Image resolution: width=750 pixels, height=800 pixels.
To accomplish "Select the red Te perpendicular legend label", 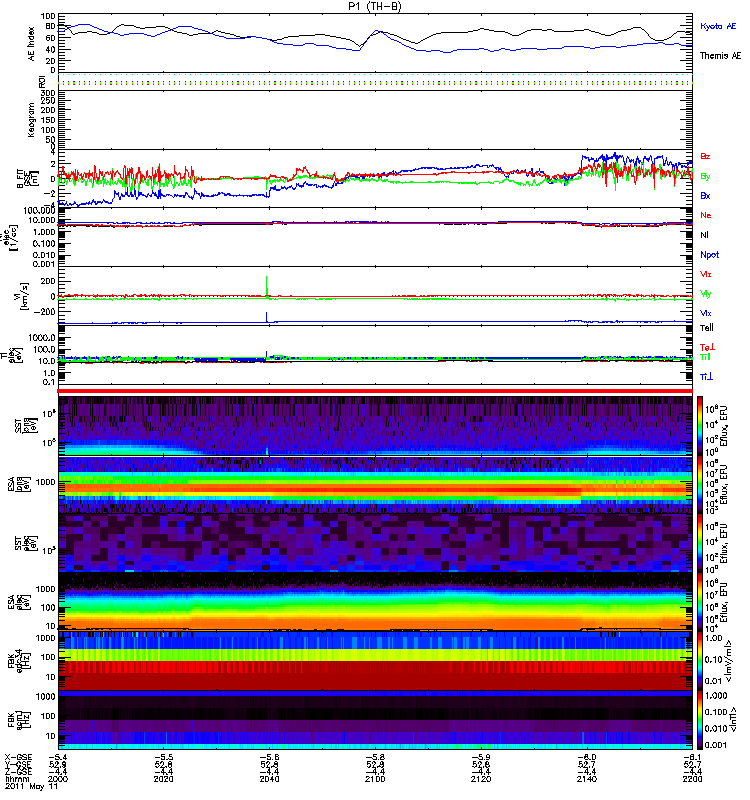I will [x=707, y=347].
